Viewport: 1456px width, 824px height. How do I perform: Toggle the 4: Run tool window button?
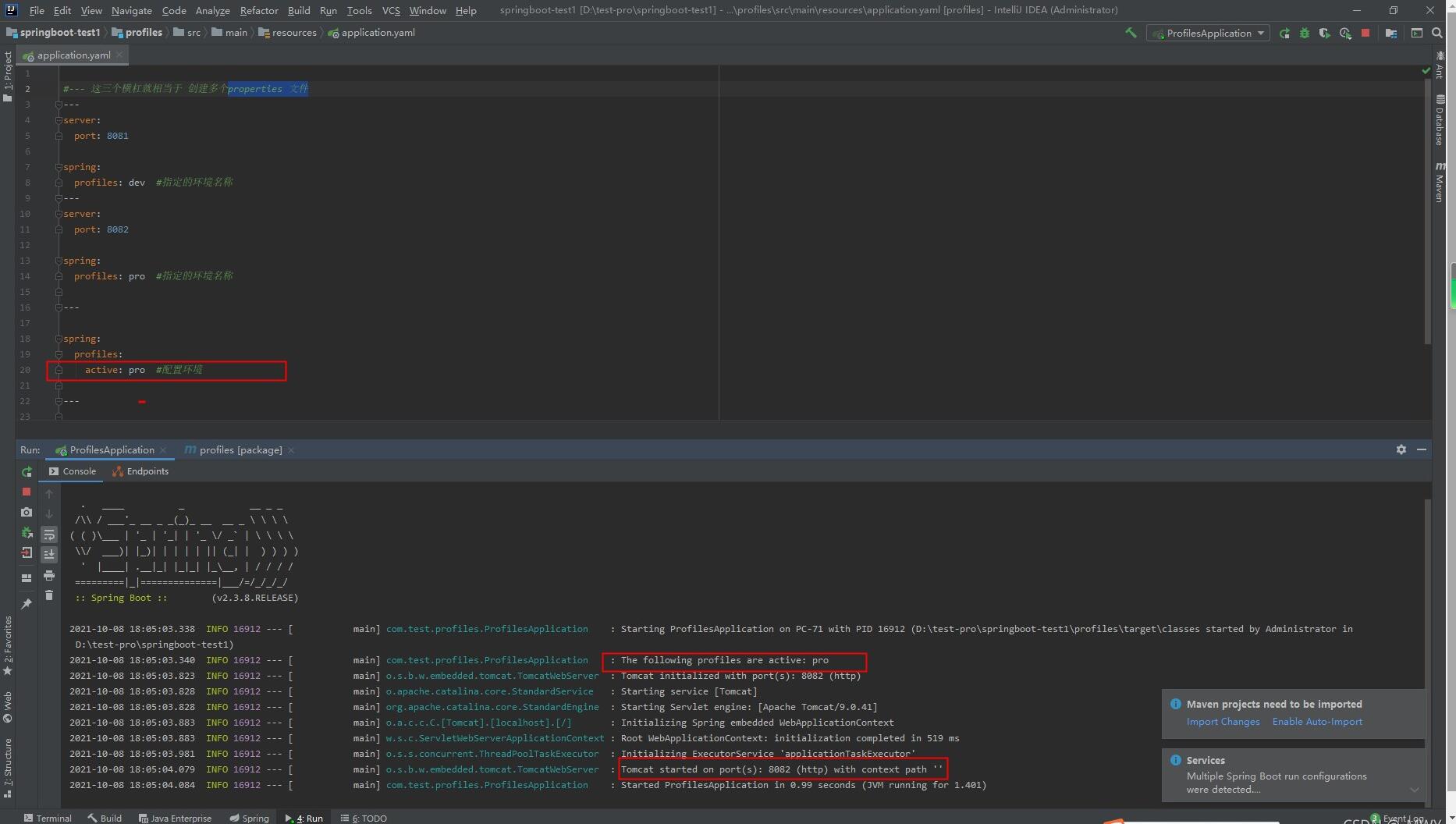(304, 818)
